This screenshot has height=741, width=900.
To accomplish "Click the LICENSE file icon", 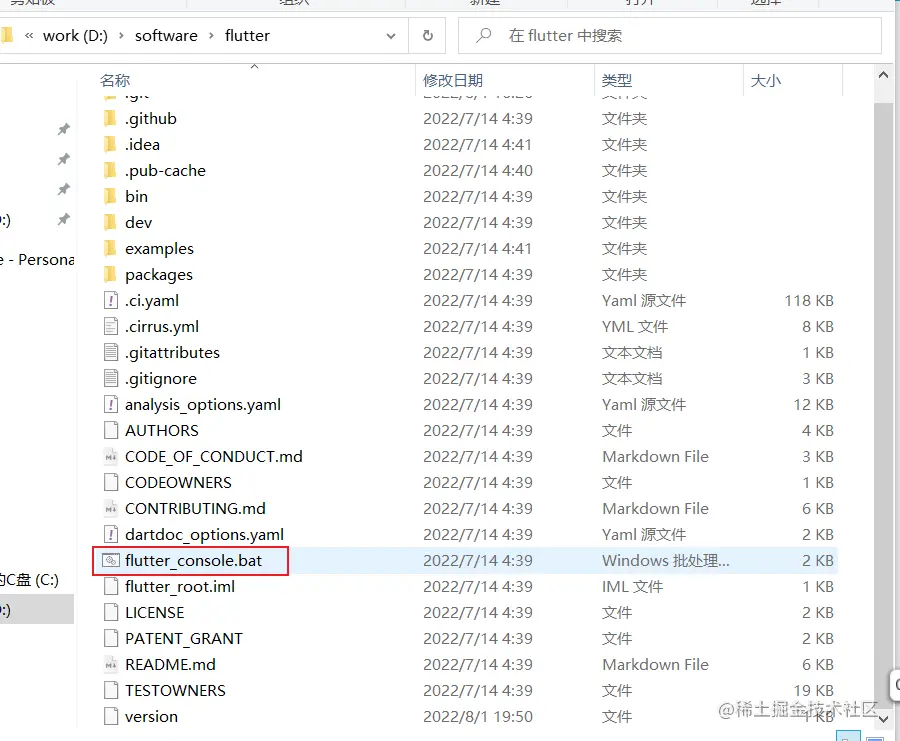I will (x=111, y=612).
